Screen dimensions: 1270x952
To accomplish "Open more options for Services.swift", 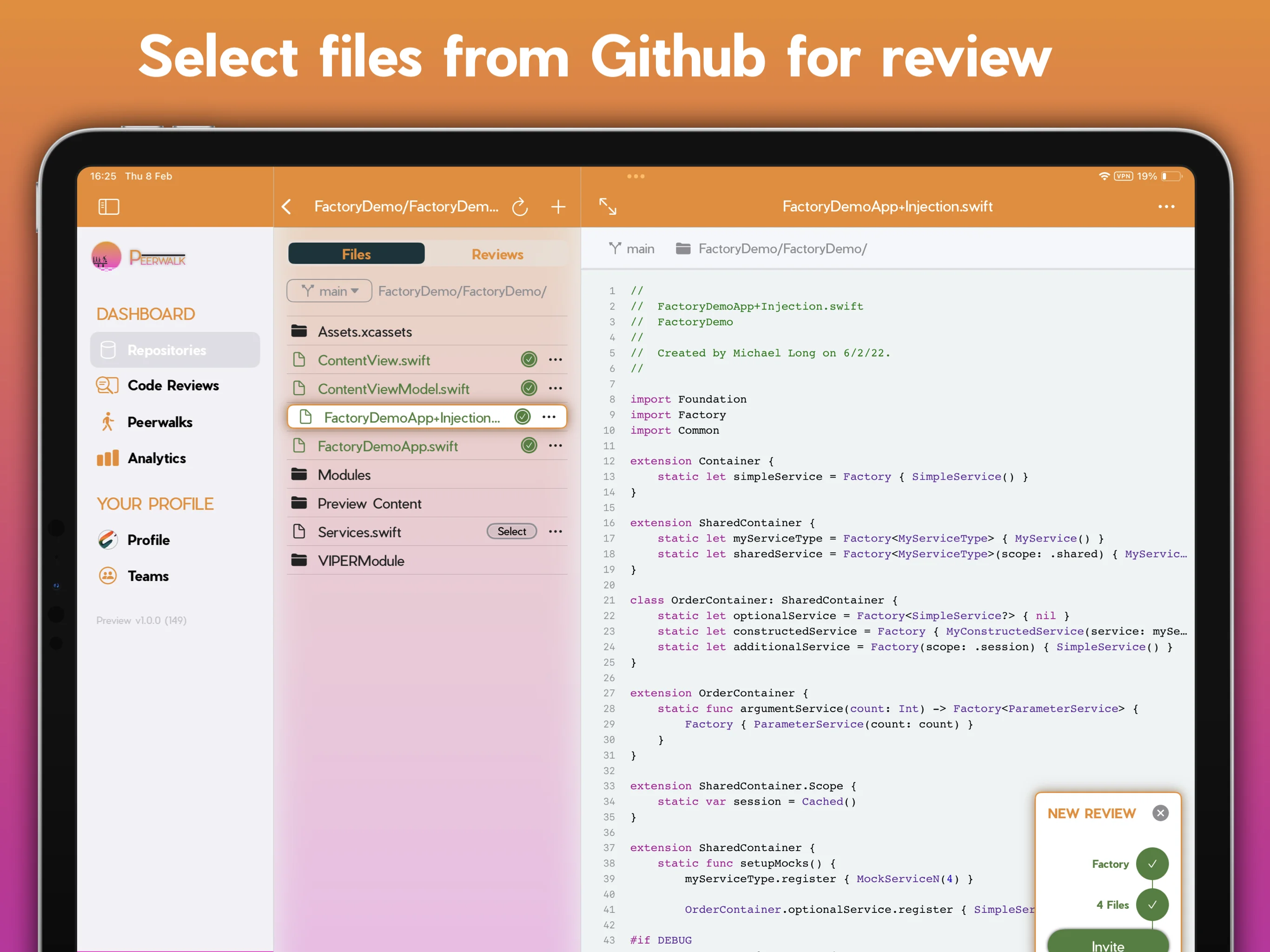I will coord(555,532).
